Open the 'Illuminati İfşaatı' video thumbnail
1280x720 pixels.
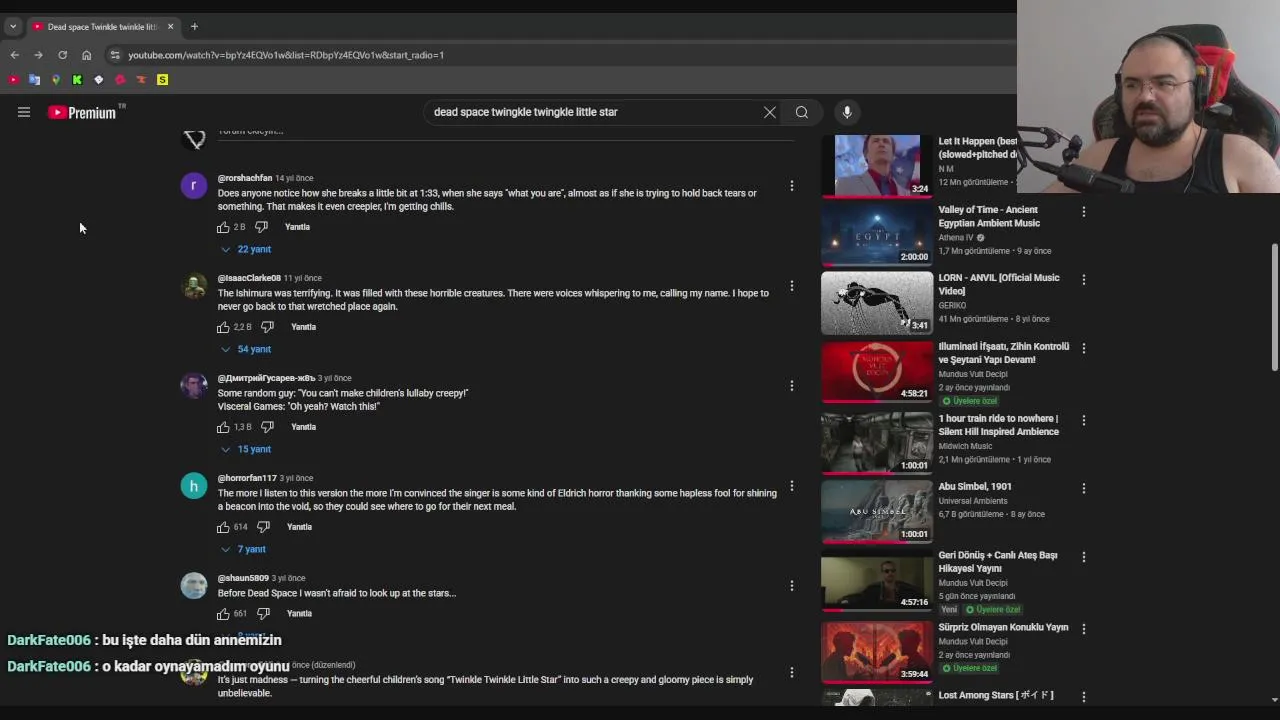point(877,371)
